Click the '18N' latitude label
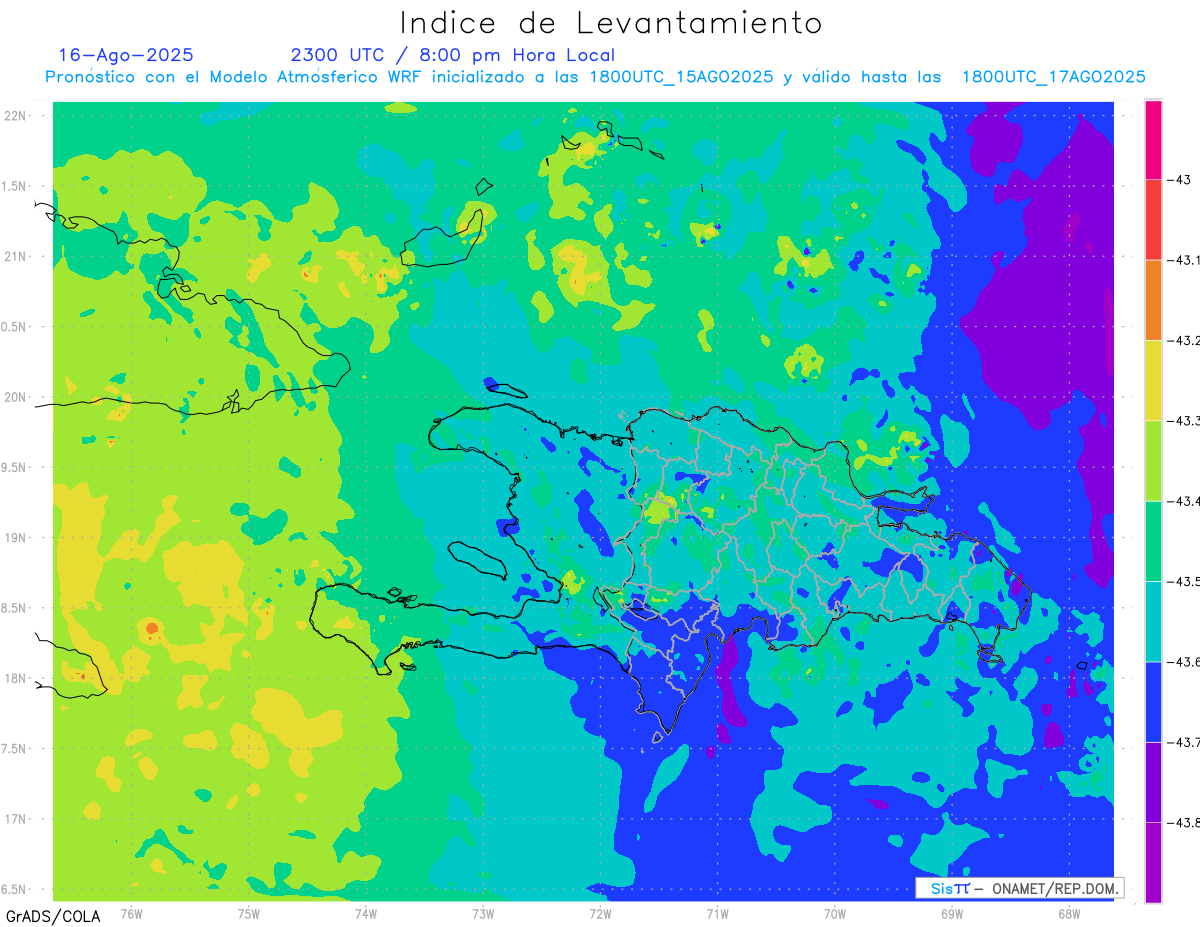 tap(16, 678)
